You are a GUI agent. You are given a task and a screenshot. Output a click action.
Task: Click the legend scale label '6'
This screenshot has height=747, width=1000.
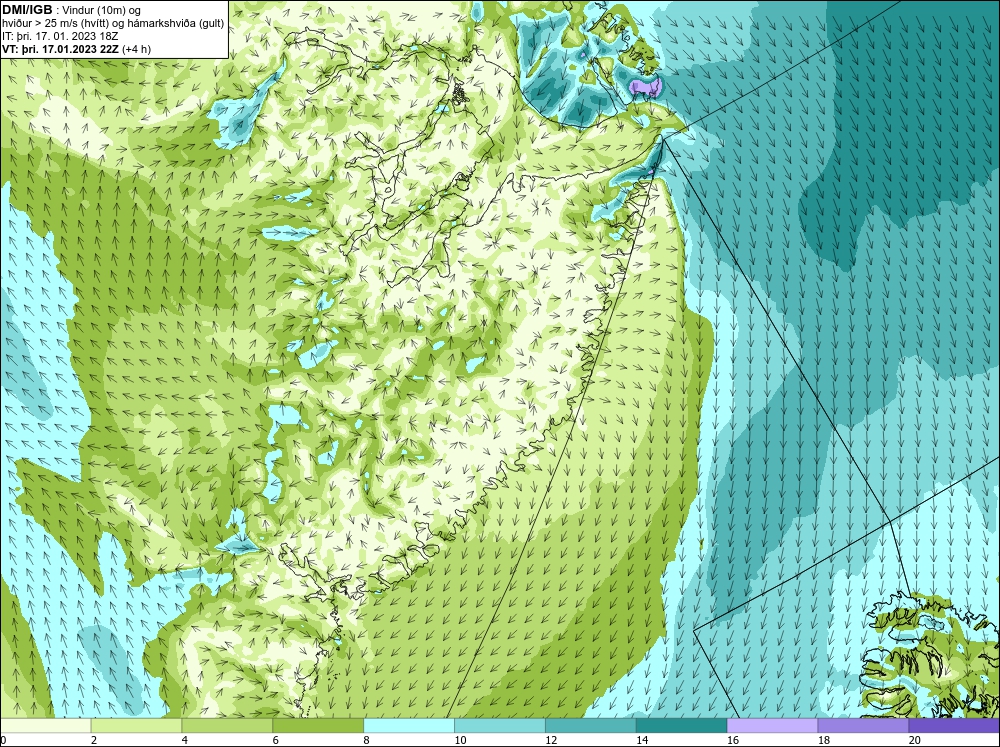[276, 740]
